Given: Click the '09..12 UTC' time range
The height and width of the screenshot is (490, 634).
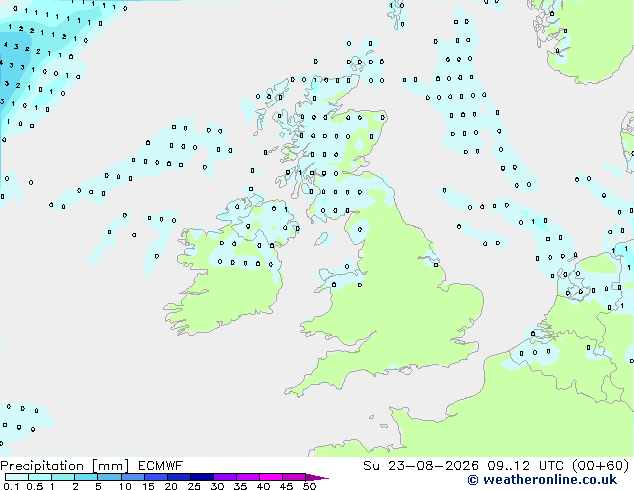Looking at the screenshot, I should pos(525,466).
